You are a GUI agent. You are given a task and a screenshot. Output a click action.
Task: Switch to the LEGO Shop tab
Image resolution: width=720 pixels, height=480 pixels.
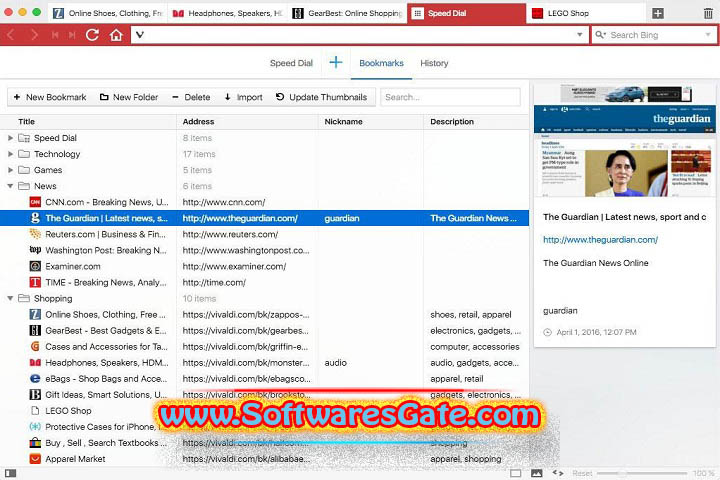pos(585,13)
